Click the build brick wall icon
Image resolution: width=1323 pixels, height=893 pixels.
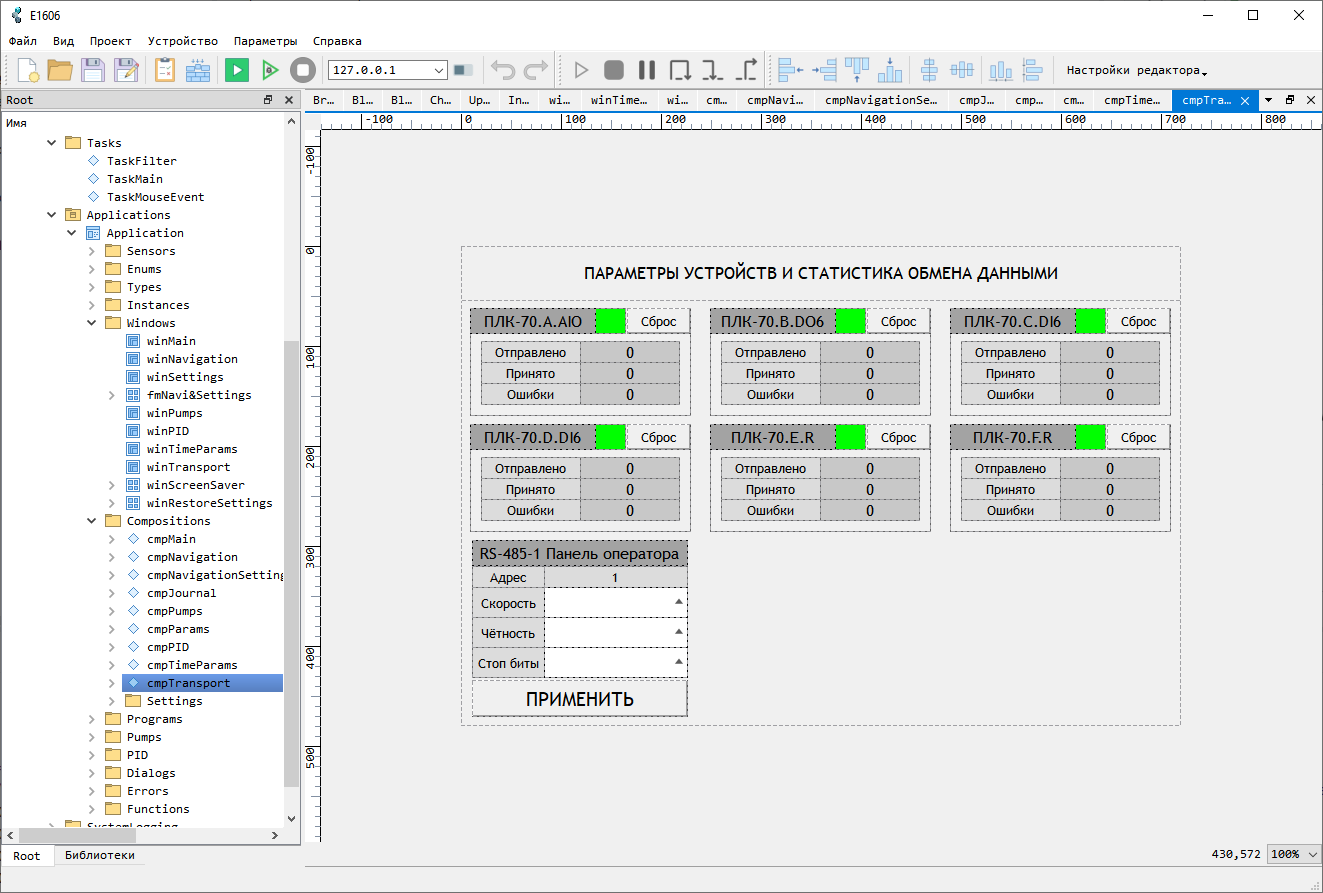[x=199, y=70]
